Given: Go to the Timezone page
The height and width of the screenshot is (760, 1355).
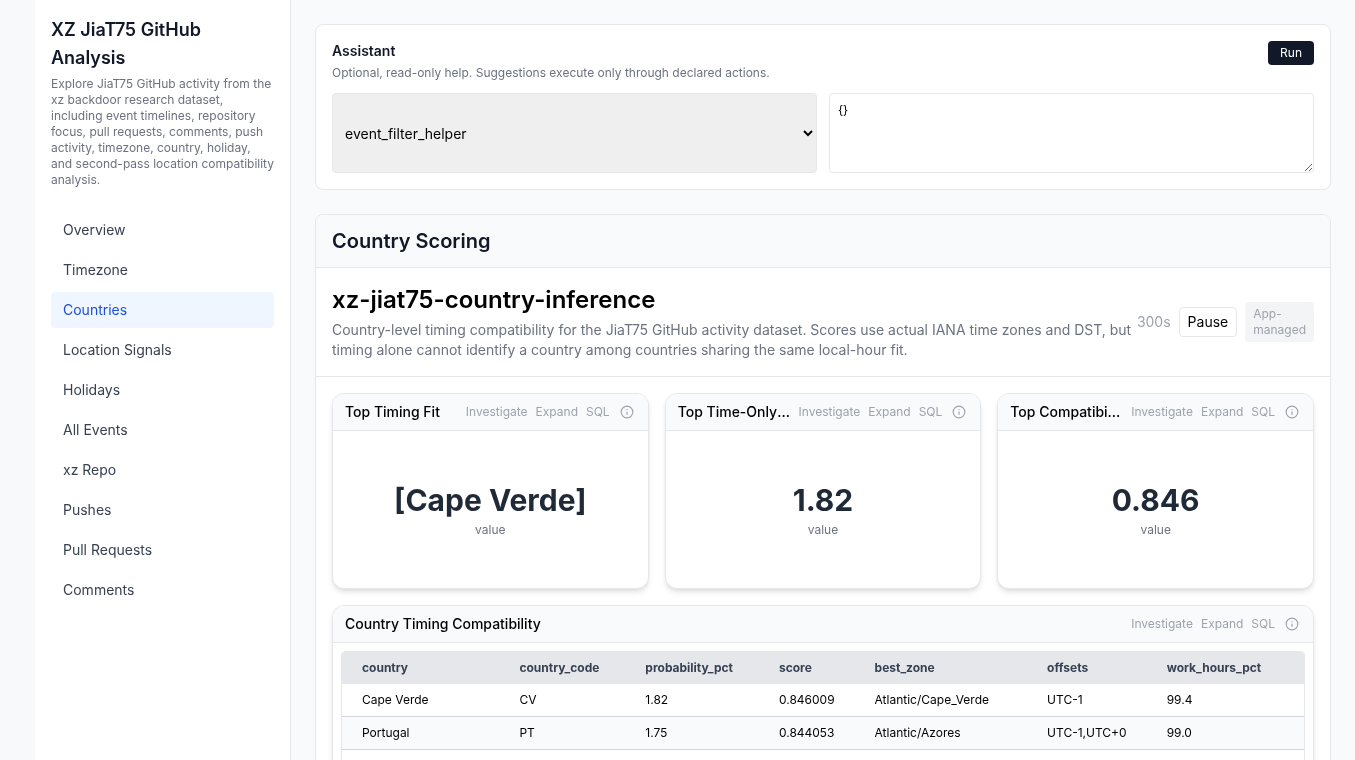Looking at the screenshot, I should 162,270.
